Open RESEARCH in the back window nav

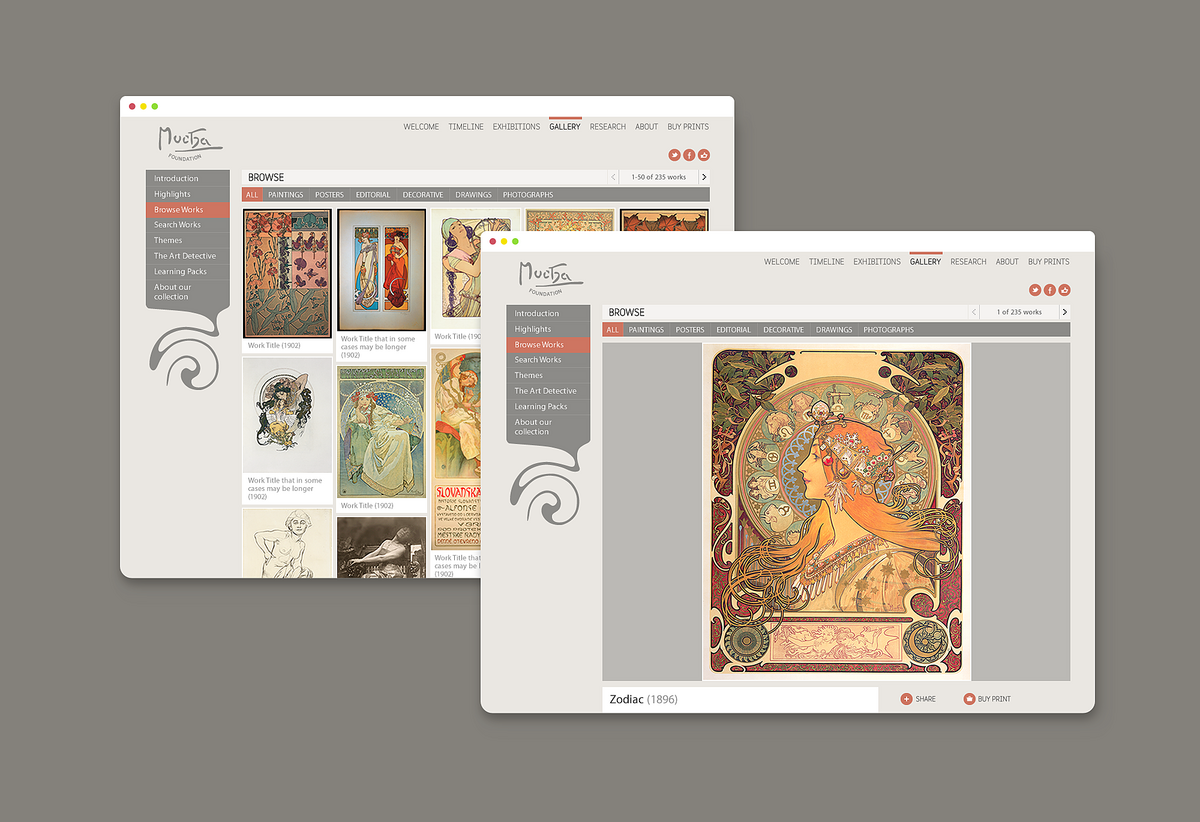coord(608,127)
